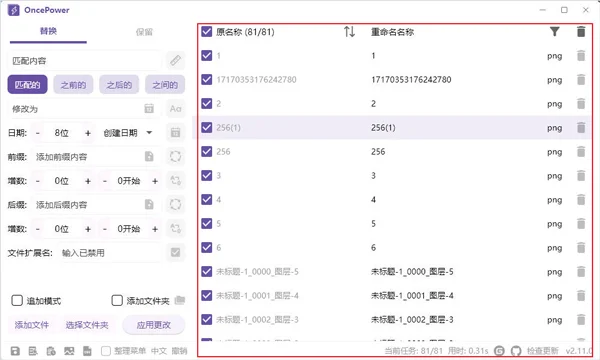Screen dimensions: 600x360
Task: Click the picture icon in the bottom toolbar
Action: click(69, 351)
